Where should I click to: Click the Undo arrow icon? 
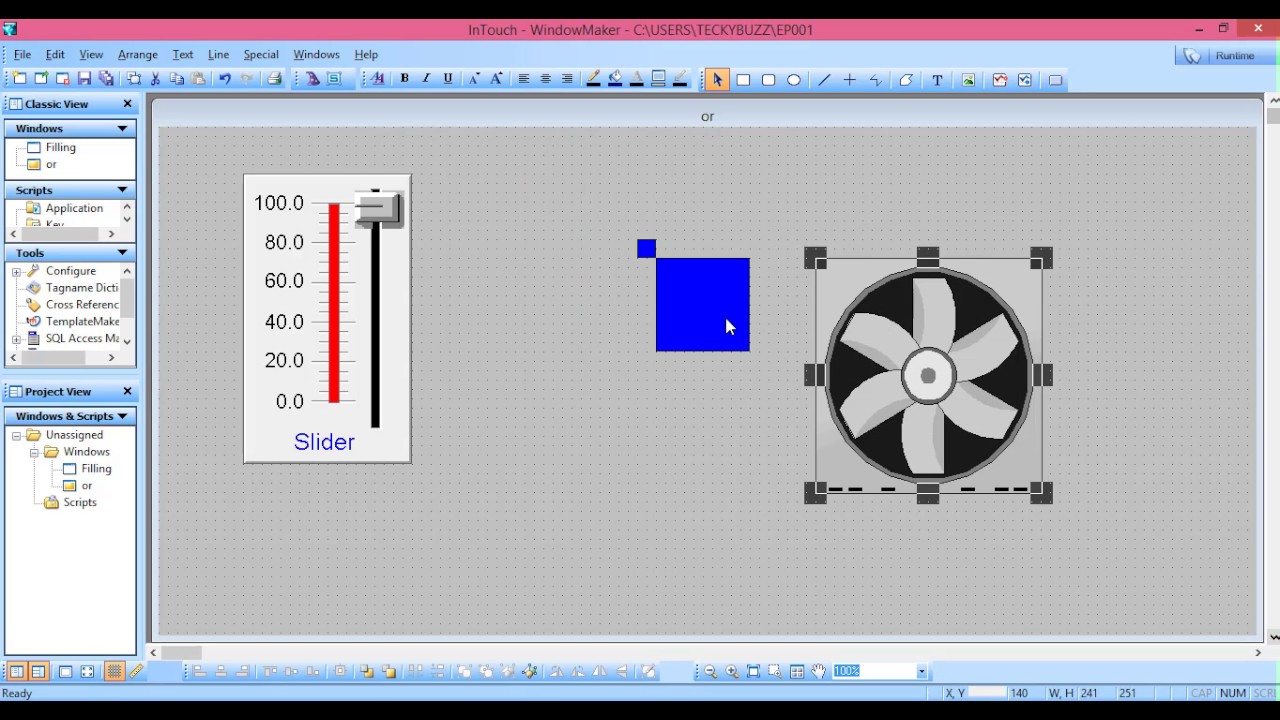tap(225, 79)
